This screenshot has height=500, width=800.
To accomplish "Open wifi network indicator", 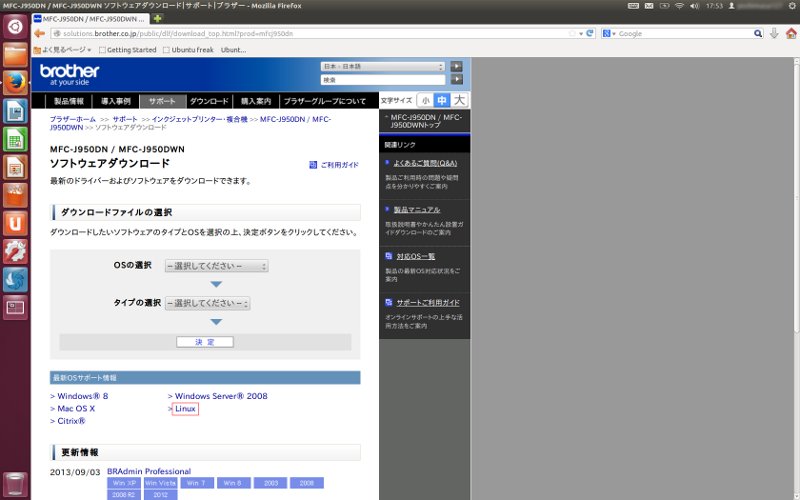I will click(679, 6).
